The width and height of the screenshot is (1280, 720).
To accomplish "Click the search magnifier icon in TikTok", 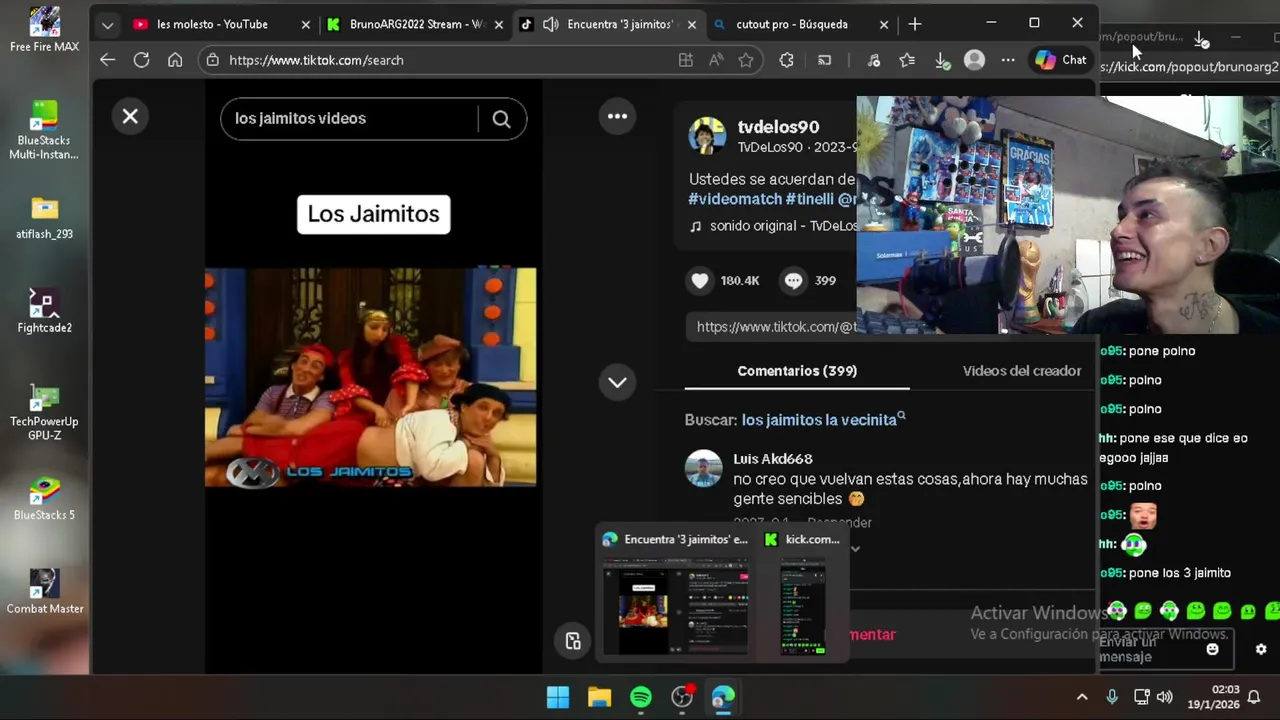I will click(501, 119).
